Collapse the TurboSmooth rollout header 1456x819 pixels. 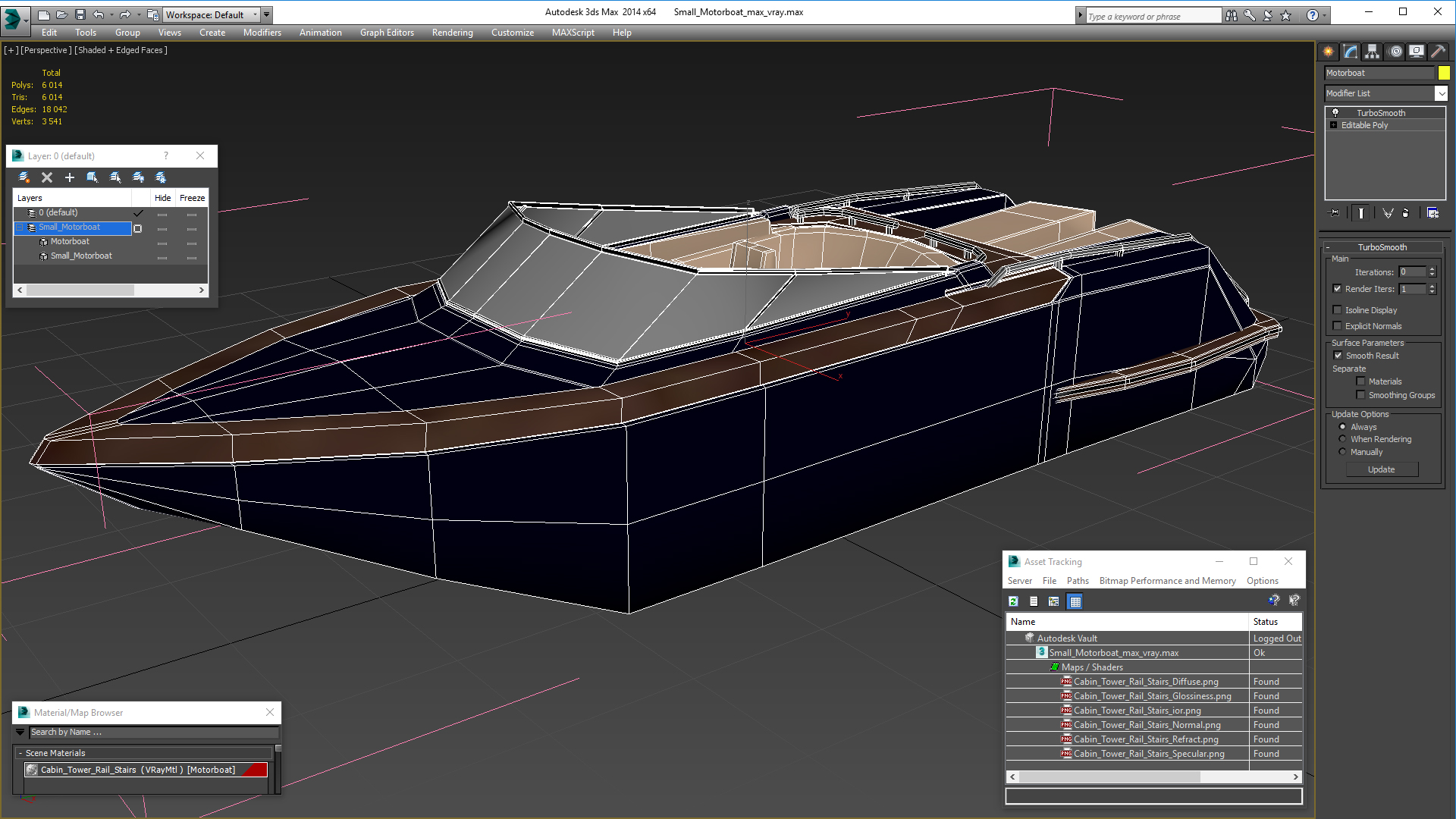[x=1382, y=247]
